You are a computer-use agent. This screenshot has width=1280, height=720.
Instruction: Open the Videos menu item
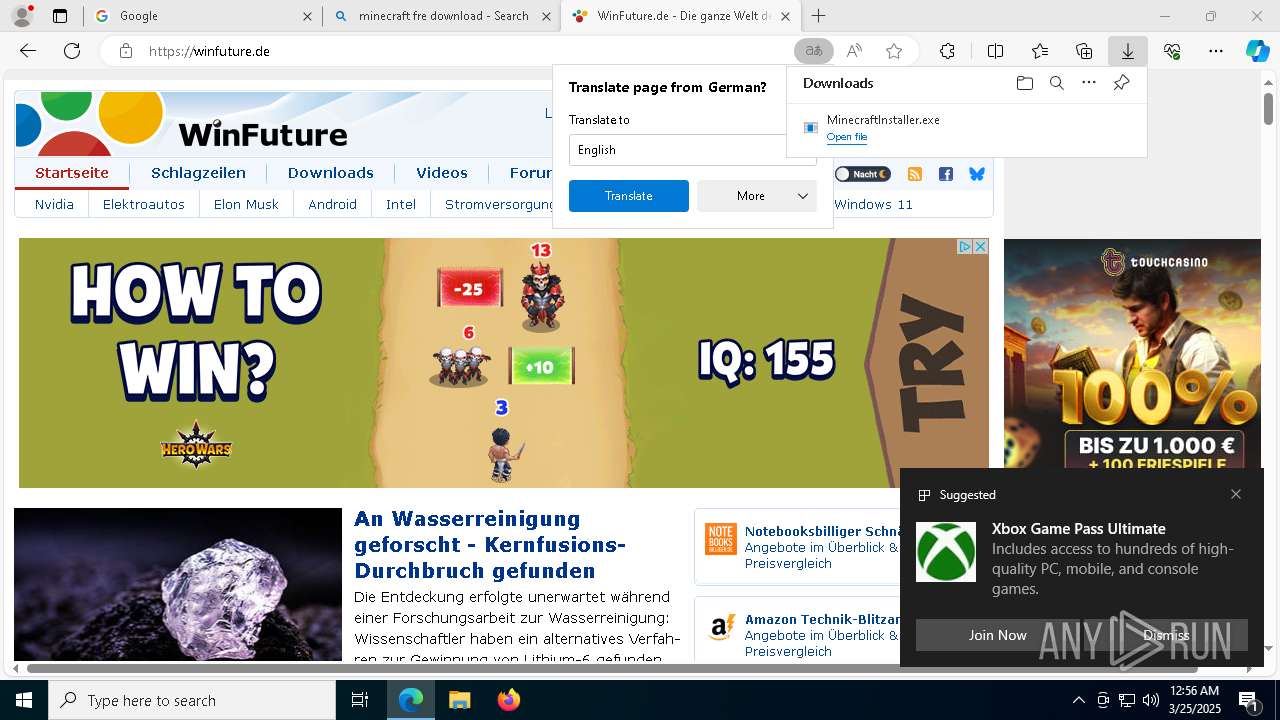point(442,173)
